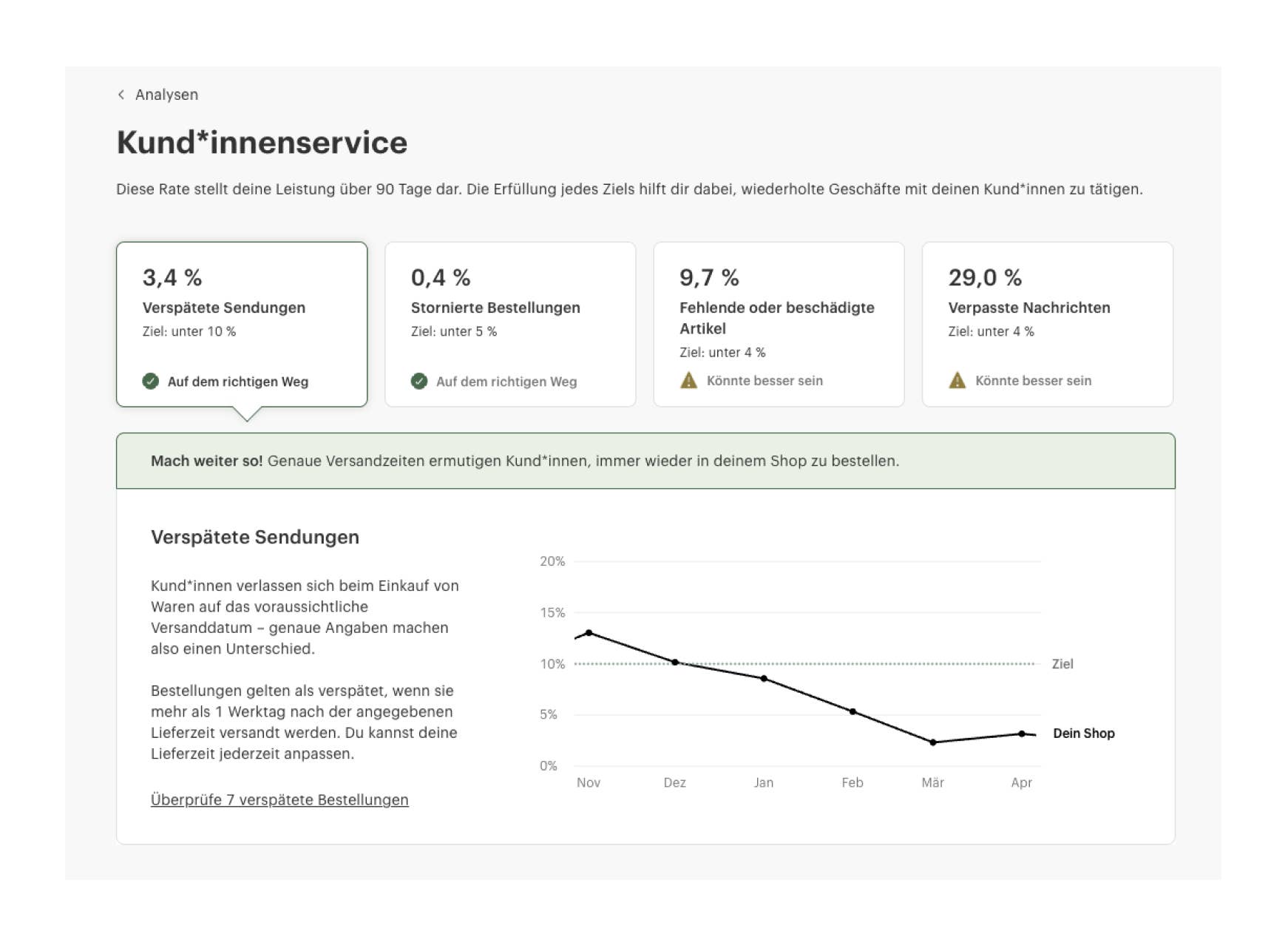This screenshot has width=1288, height=945.
Task: Click the Nov data point on chart
Action: 589,633
